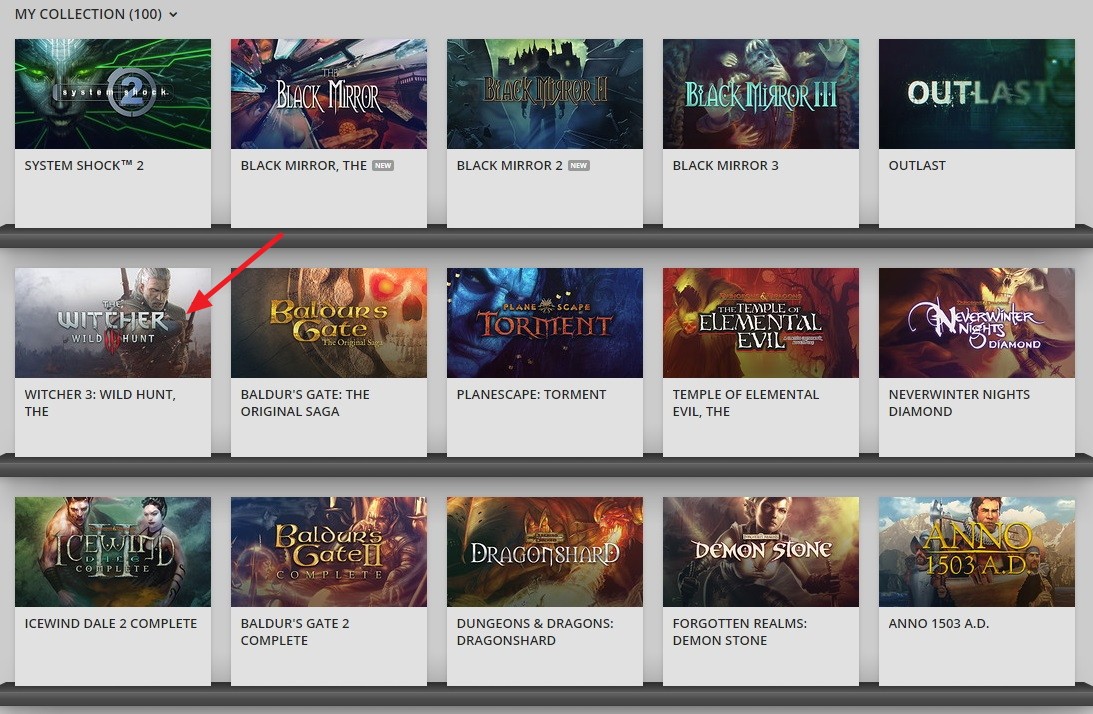
Task: Open the Planescape Torment cover art
Action: [x=545, y=323]
